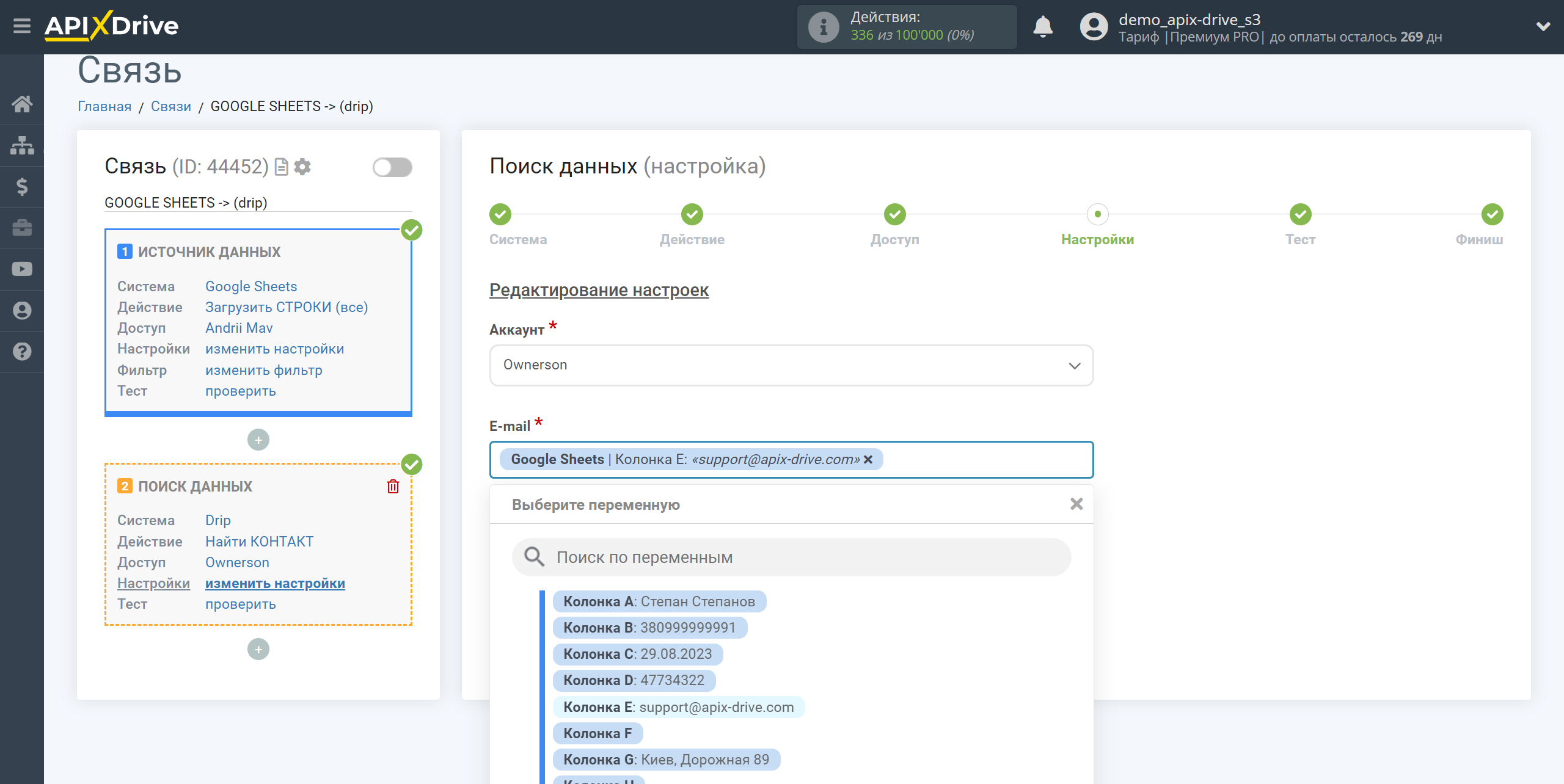Add a block between source and search
The image size is (1564, 784).
click(x=258, y=440)
